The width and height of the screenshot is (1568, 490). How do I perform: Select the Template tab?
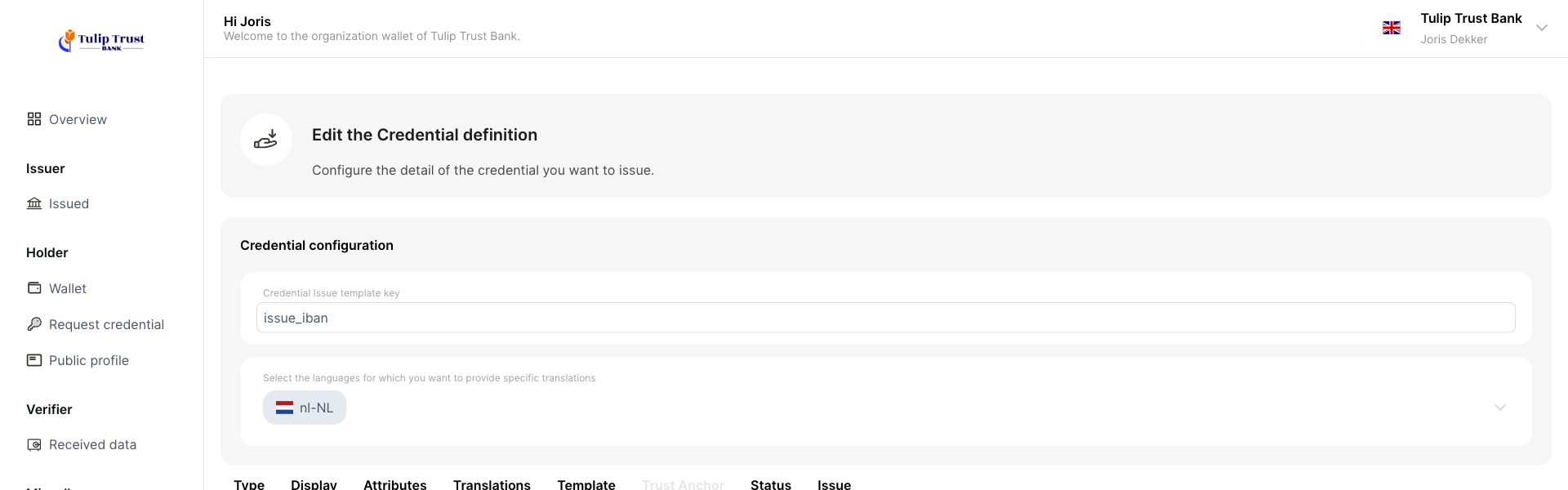[x=586, y=484]
